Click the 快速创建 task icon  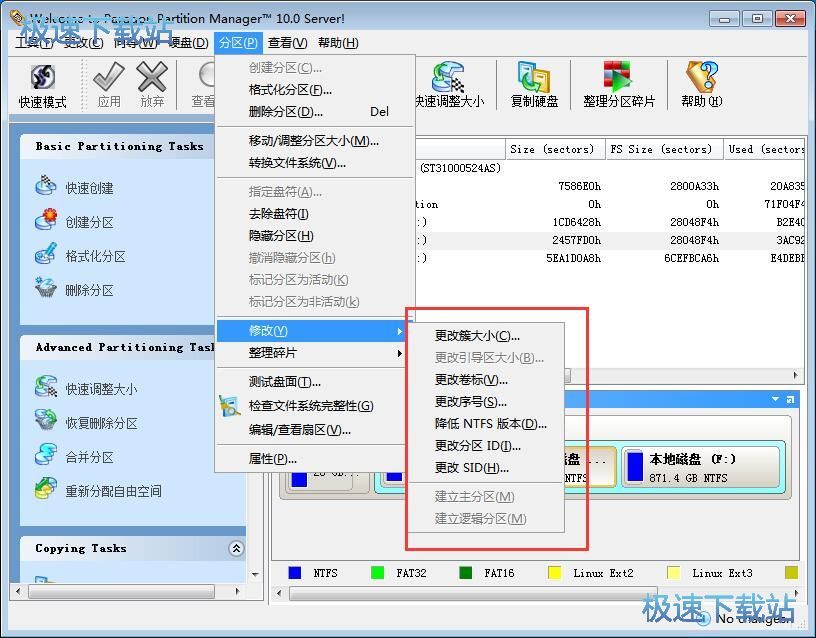[x=46, y=186]
